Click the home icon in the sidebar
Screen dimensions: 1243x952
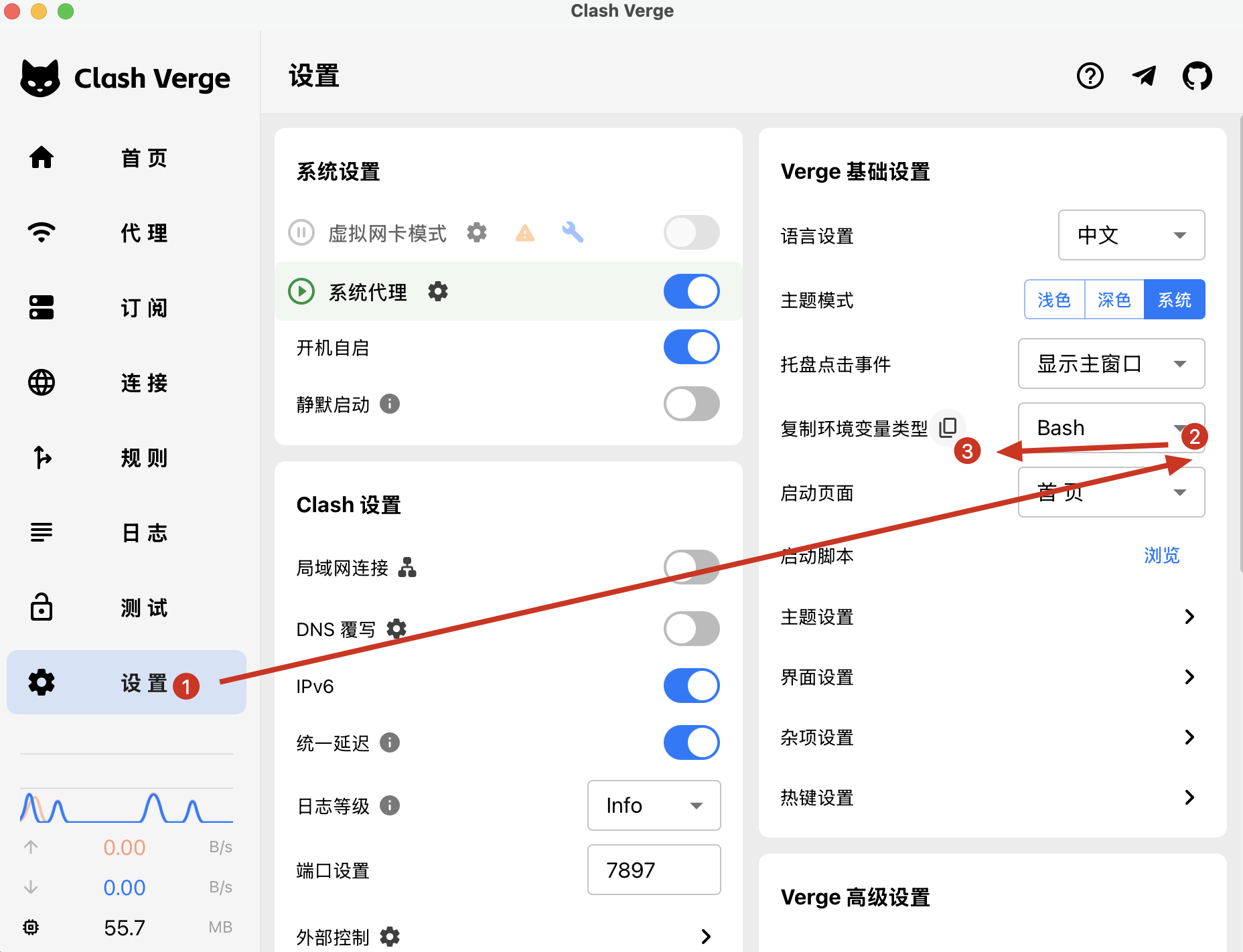tap(42, 158)
